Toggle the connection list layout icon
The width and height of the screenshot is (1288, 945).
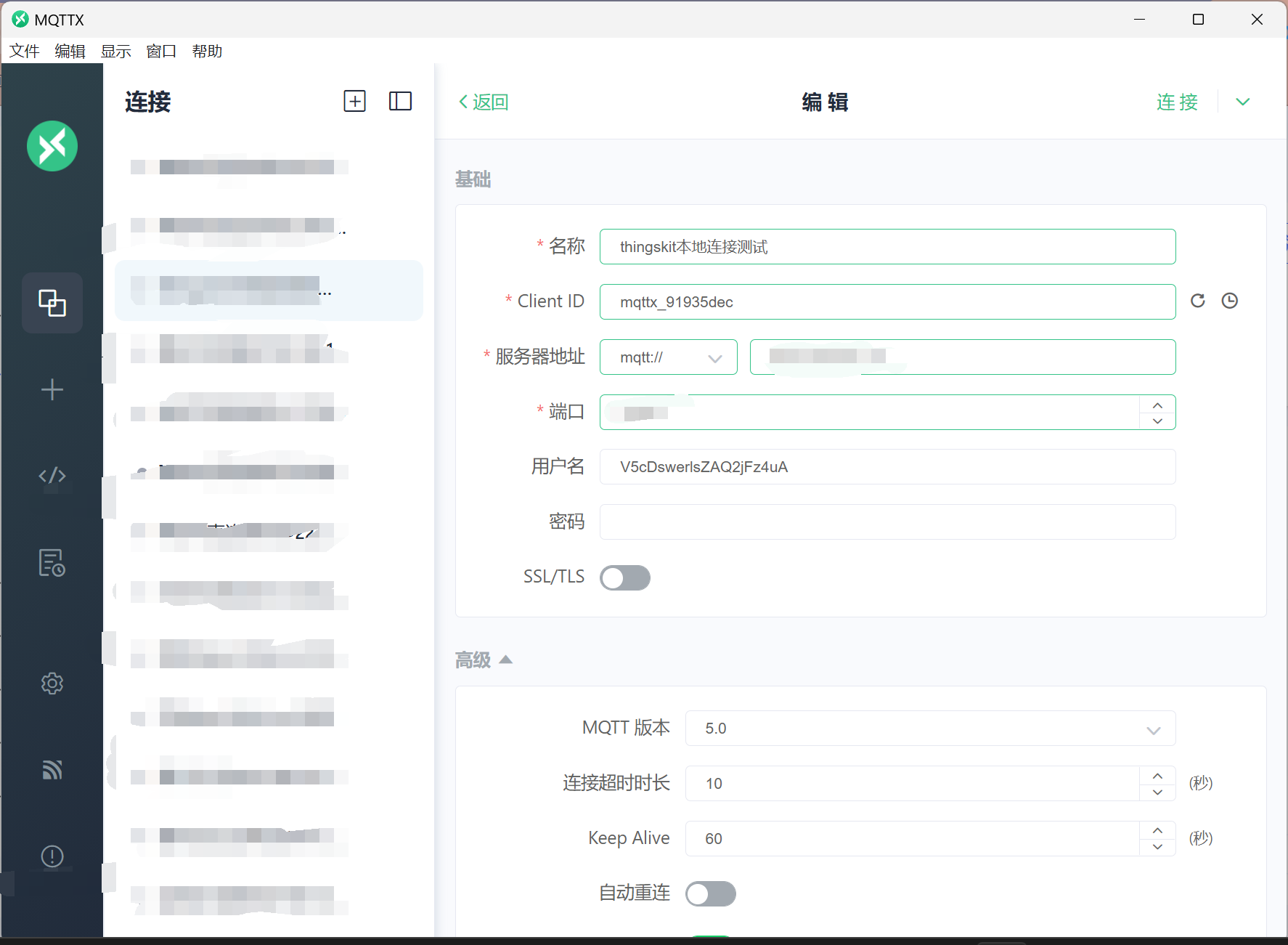(x=400, y=101)
